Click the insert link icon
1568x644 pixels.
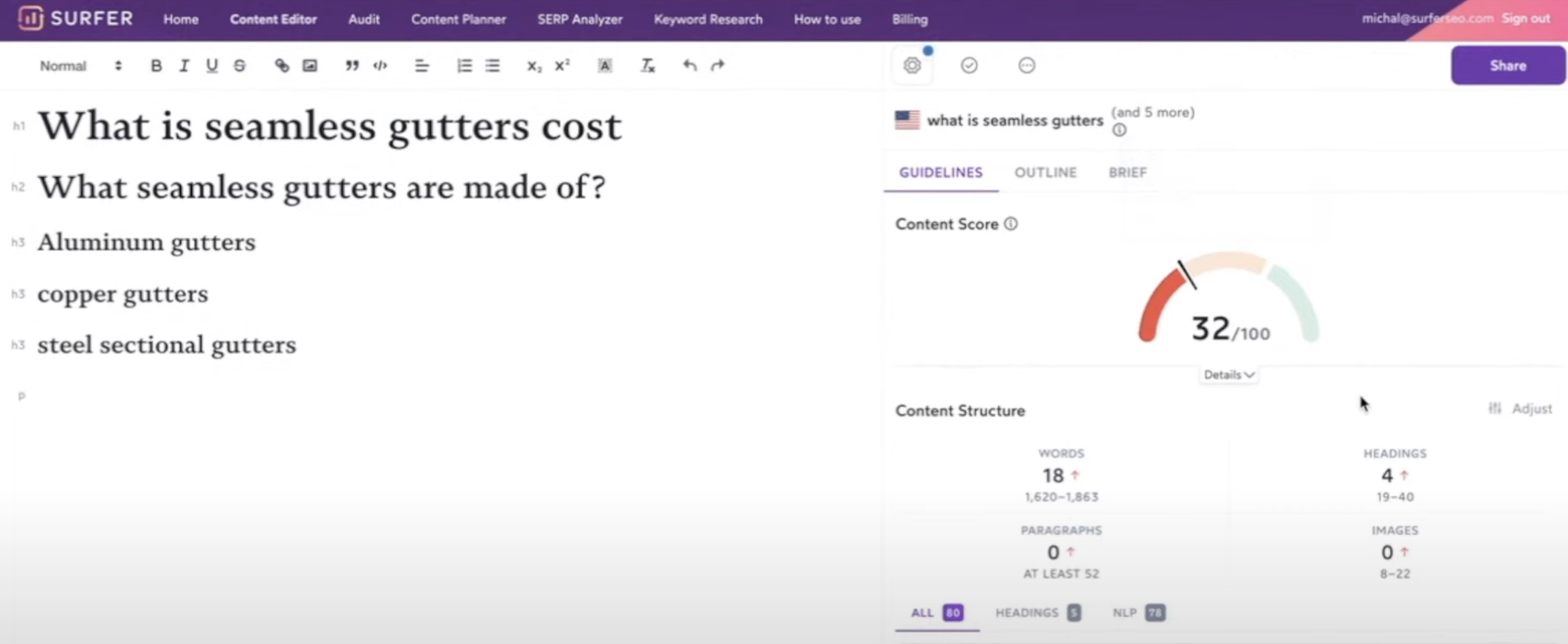click(282, 66)
